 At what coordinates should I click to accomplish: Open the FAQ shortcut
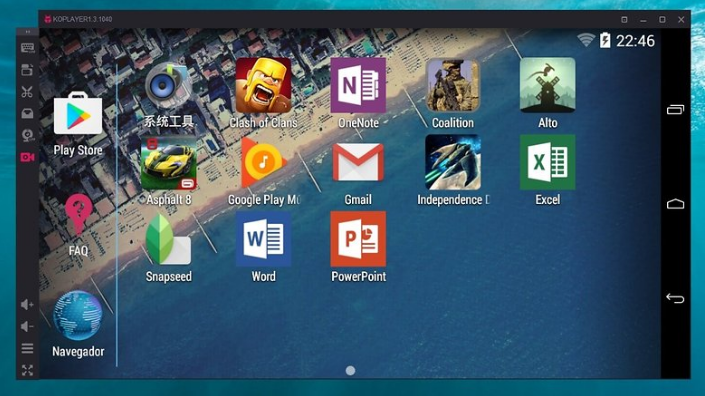tap(78, 216)
